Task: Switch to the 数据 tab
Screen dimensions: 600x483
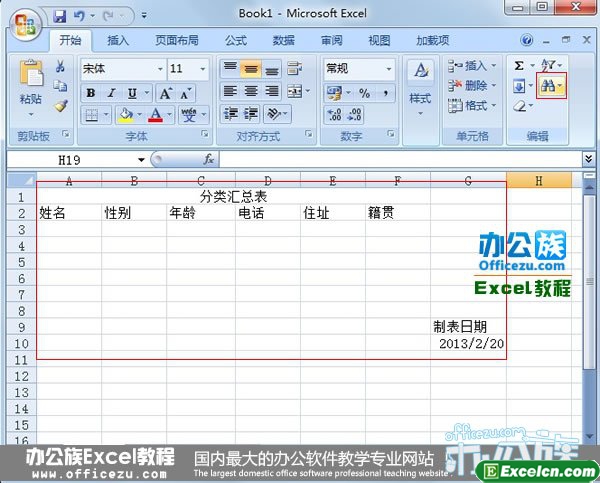Action: coord(283,40)
